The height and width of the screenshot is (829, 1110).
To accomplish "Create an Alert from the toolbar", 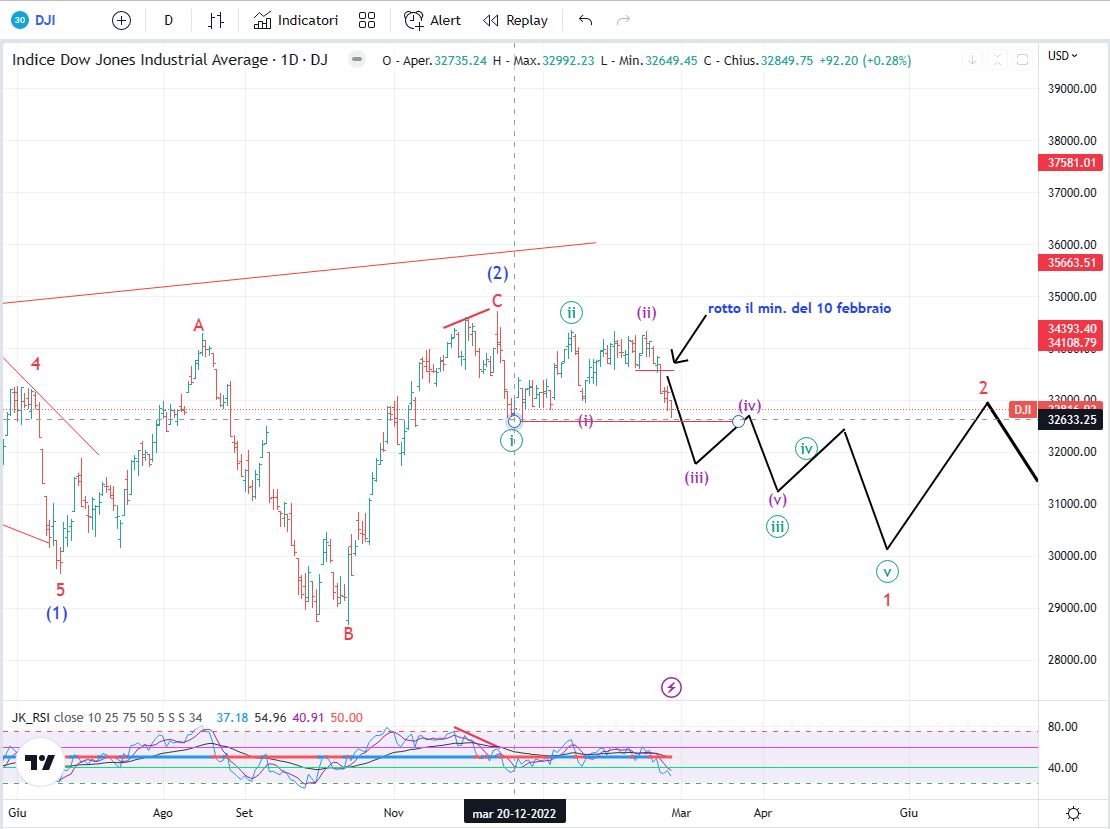I will (x=432, y=21).
